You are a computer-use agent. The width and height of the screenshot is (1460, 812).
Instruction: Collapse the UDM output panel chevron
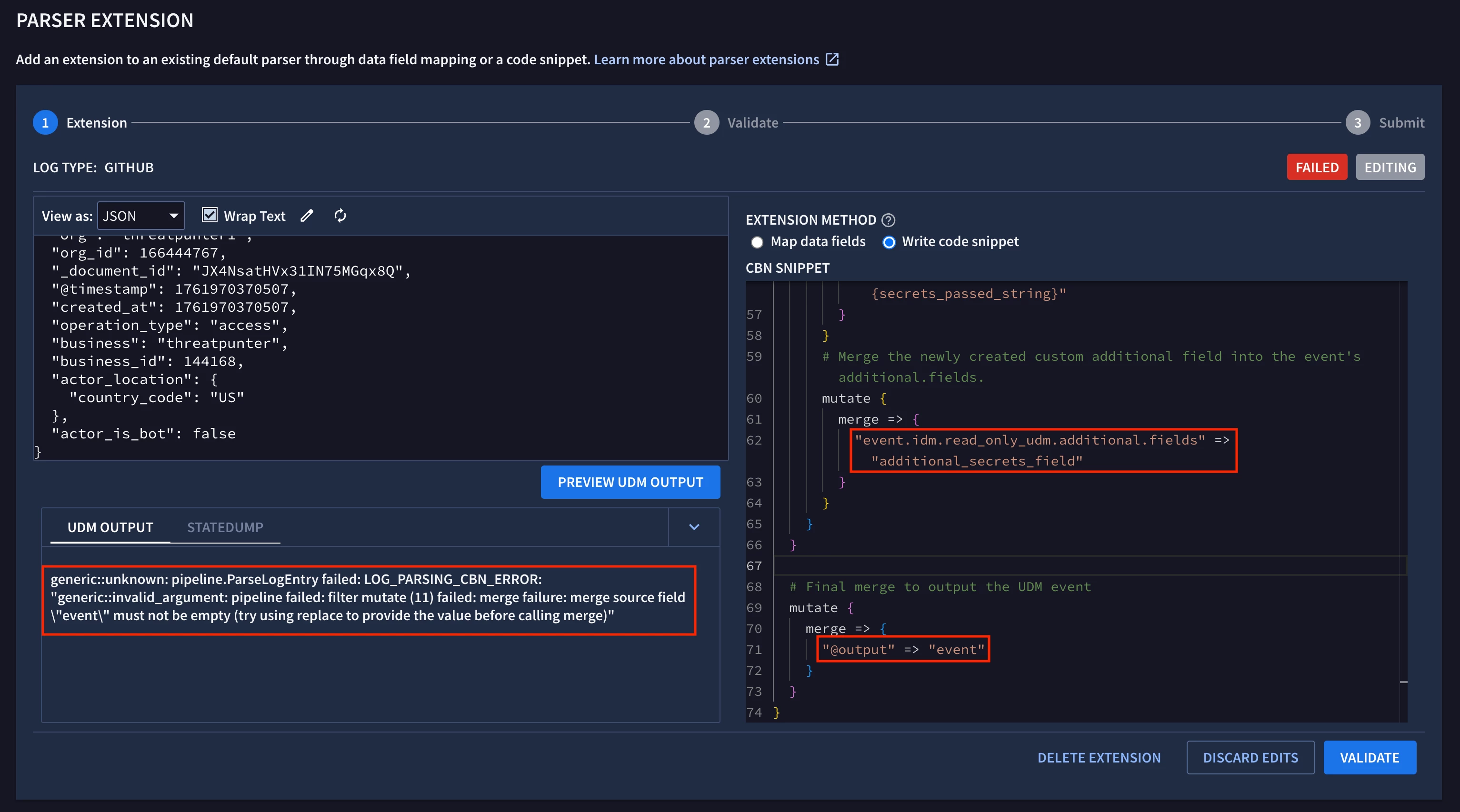694,527
